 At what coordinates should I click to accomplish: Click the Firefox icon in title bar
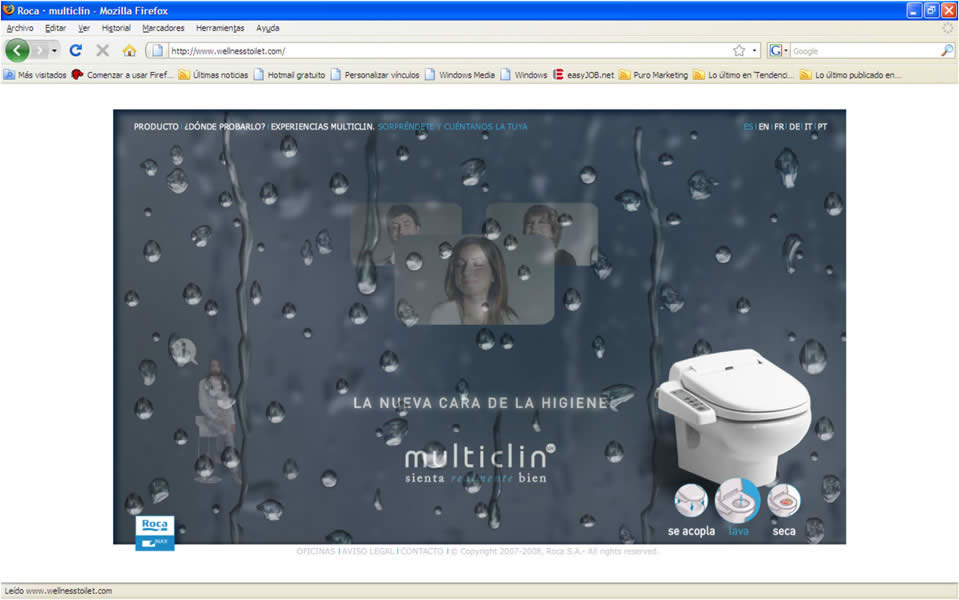click(x=9, y=10)
